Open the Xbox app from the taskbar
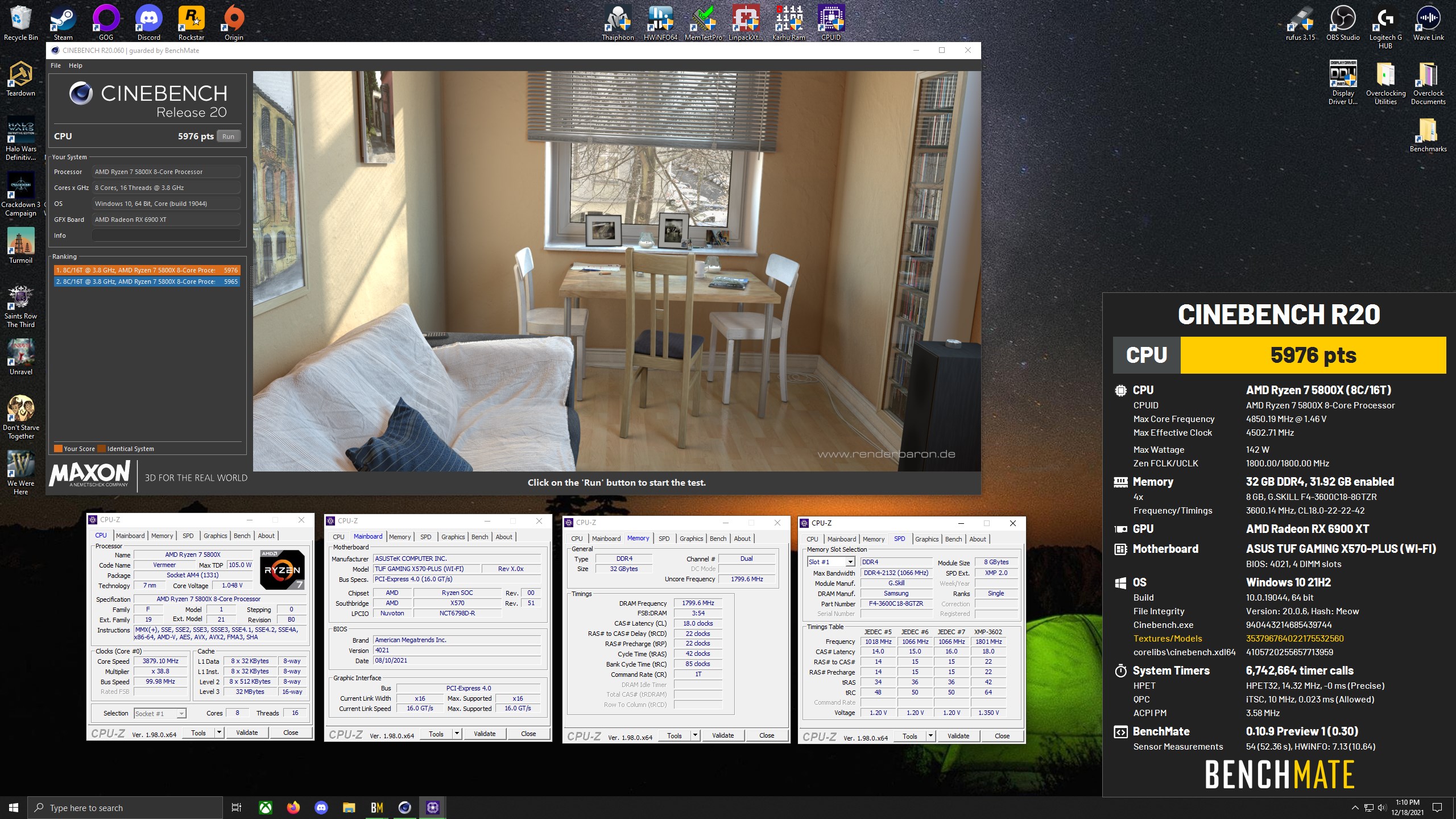The width and height of the screenshot is (1456, 819). tap(266, 807)
